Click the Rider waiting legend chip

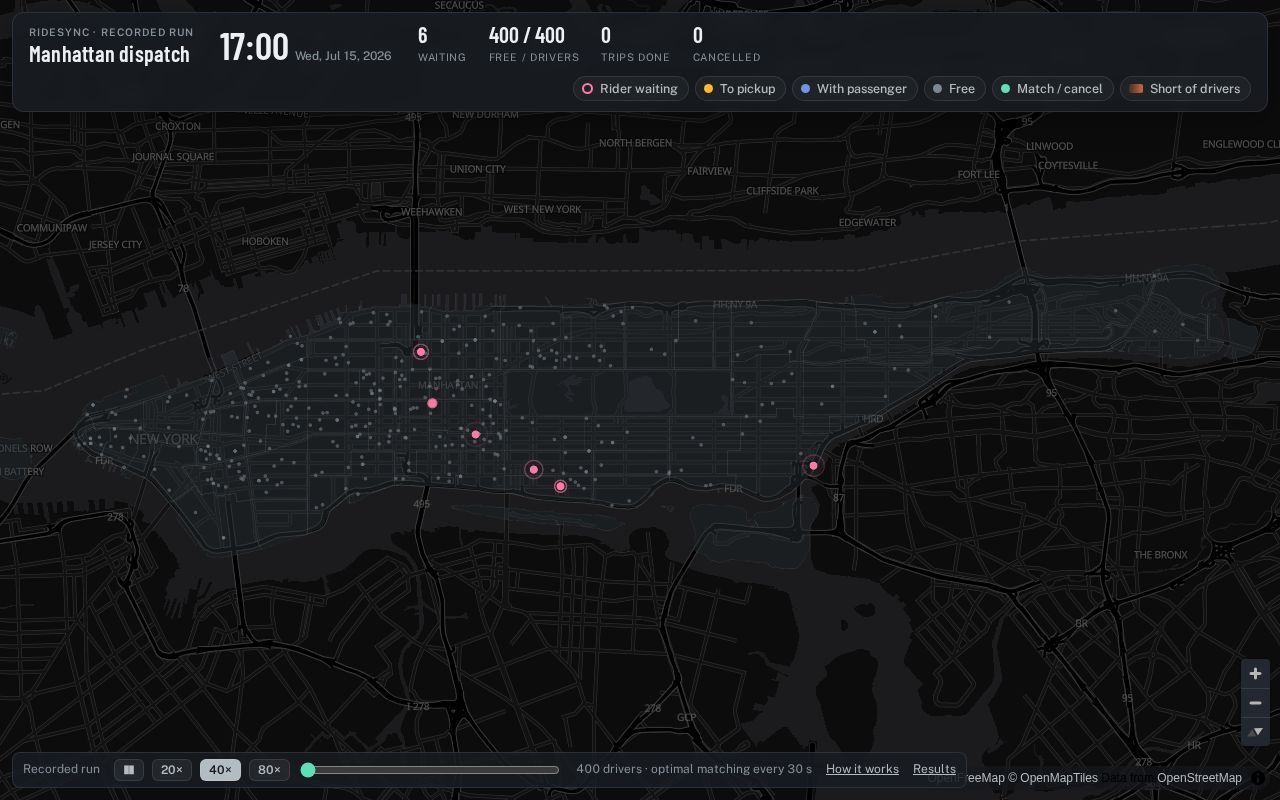pyautogui.click(x=631, y=89)
